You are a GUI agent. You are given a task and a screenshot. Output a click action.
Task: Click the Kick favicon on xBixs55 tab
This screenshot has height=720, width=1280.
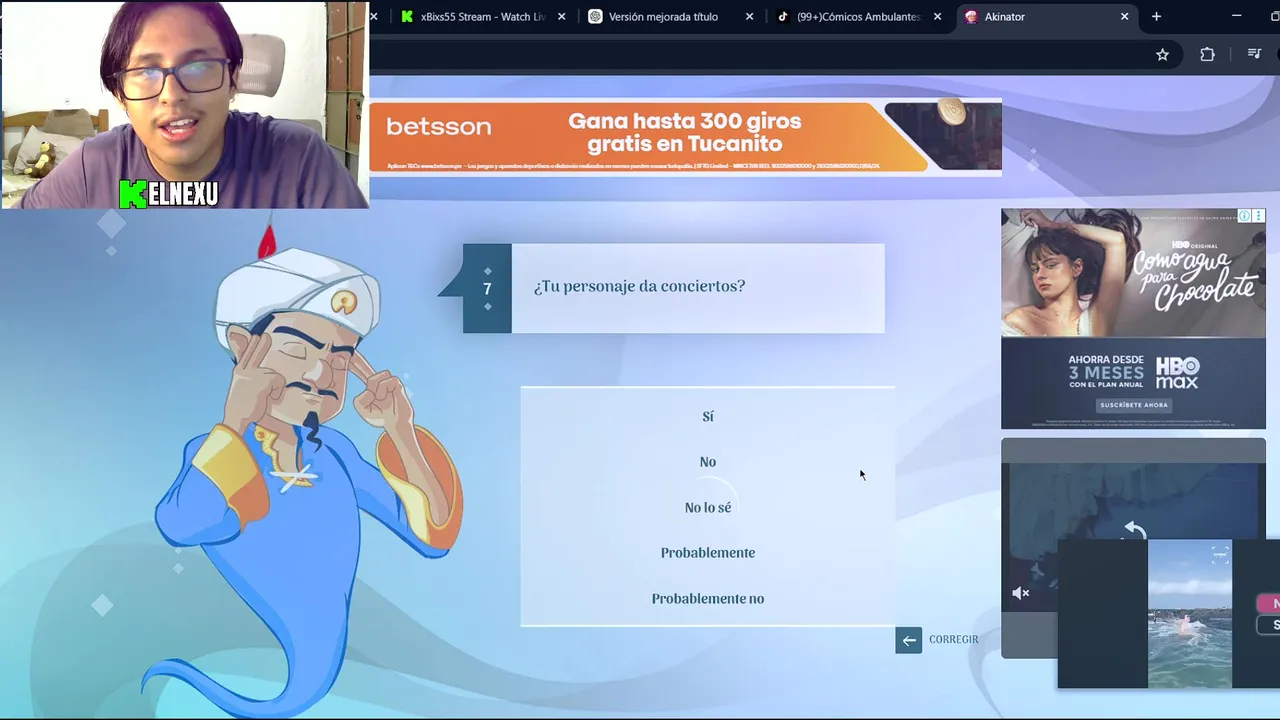407,17
